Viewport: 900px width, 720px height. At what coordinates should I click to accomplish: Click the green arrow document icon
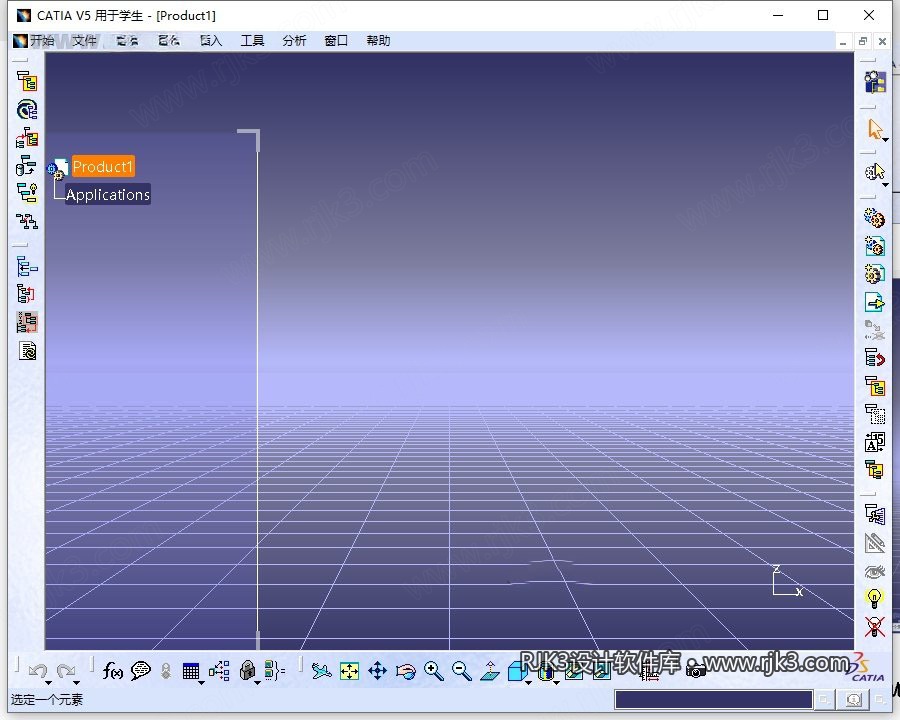[x=875, y=302]
